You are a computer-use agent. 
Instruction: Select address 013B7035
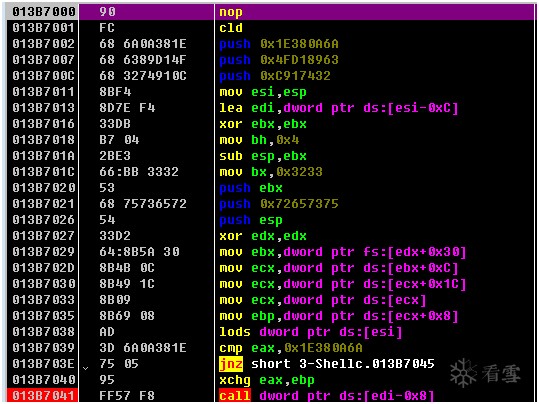pos(43,316)
